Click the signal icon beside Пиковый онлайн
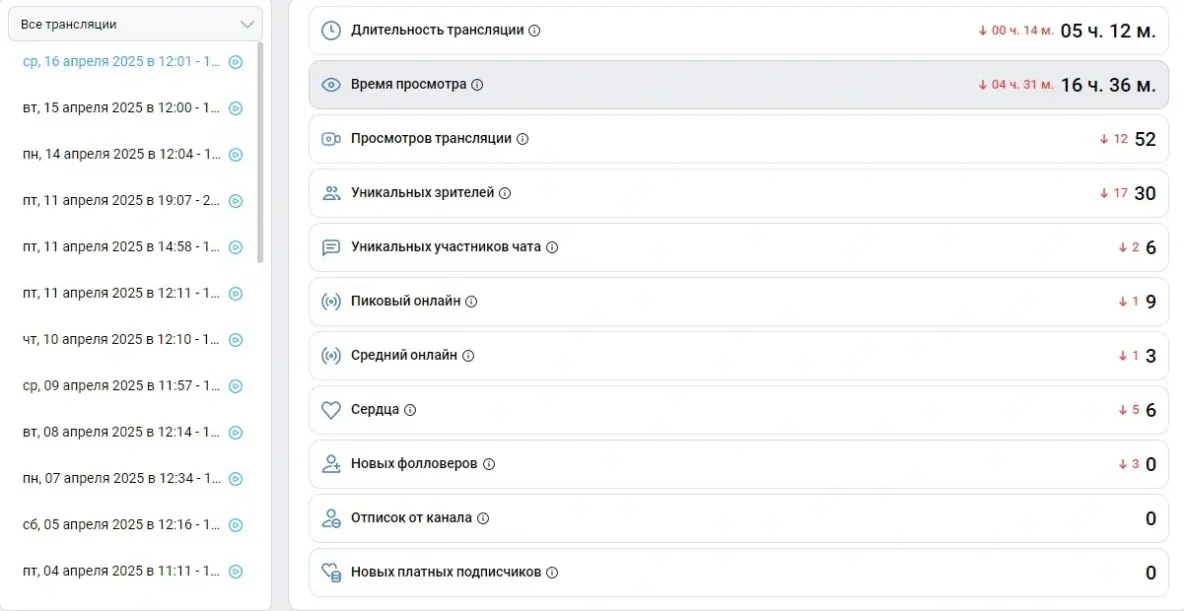 pos(331,300)
